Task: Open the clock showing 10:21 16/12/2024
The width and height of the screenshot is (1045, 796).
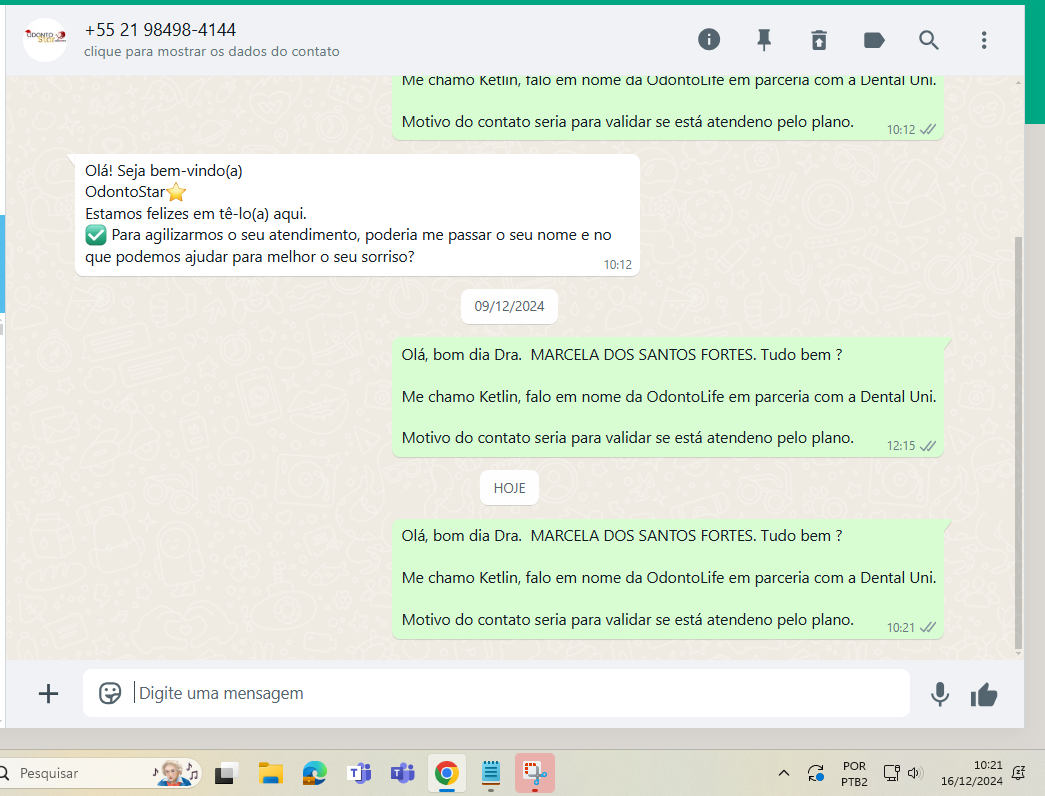Action: pos(972,773)
